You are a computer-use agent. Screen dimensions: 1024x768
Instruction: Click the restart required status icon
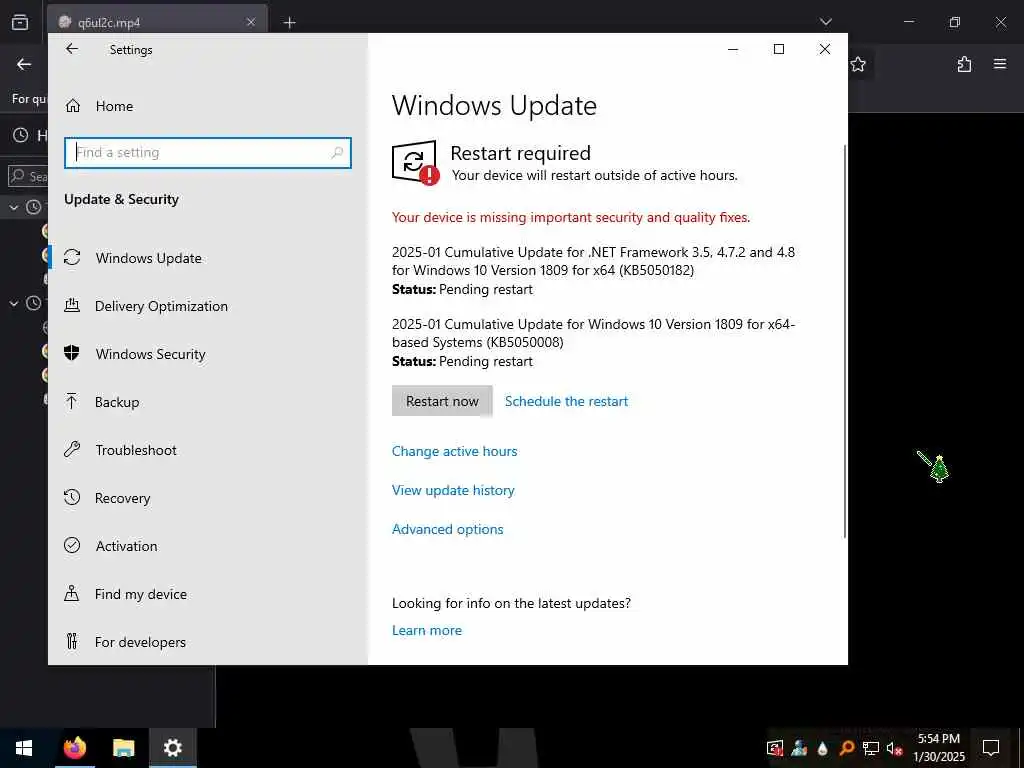point(415,163)
